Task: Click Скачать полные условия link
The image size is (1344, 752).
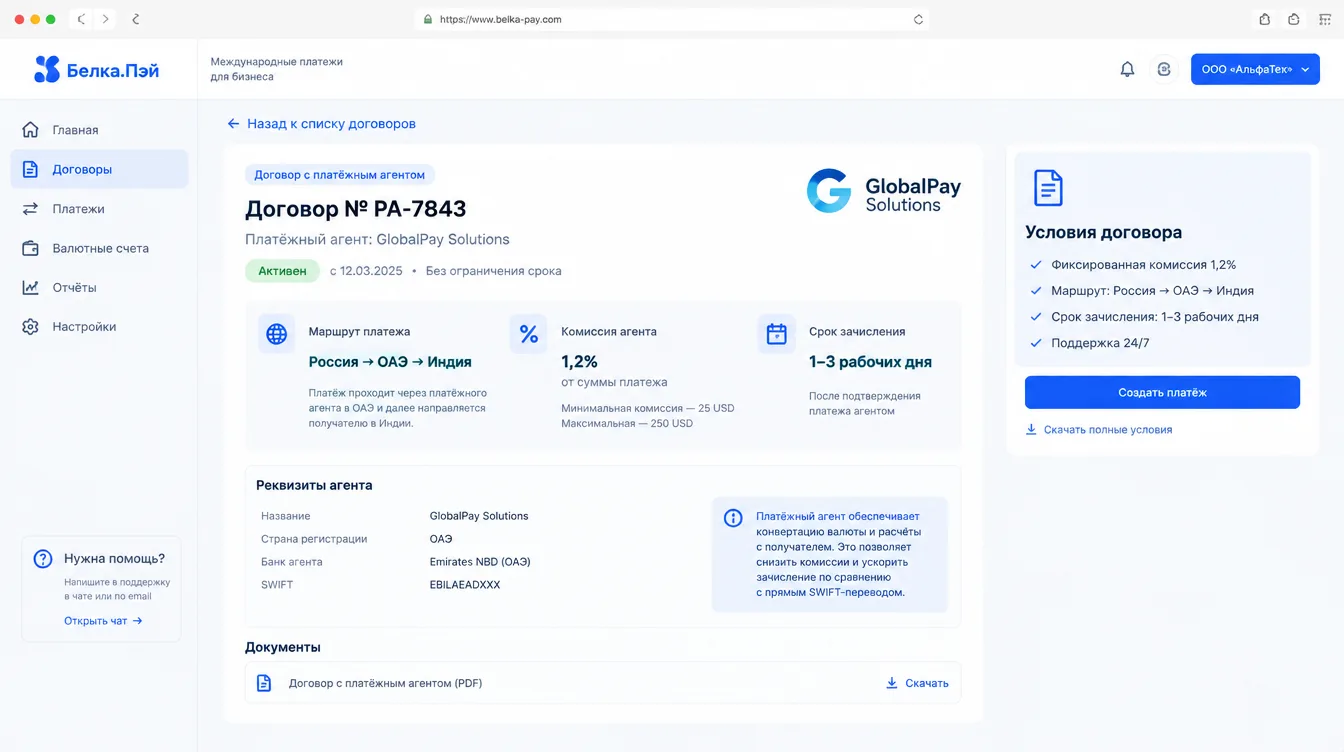Action: tap(1099, 430)
